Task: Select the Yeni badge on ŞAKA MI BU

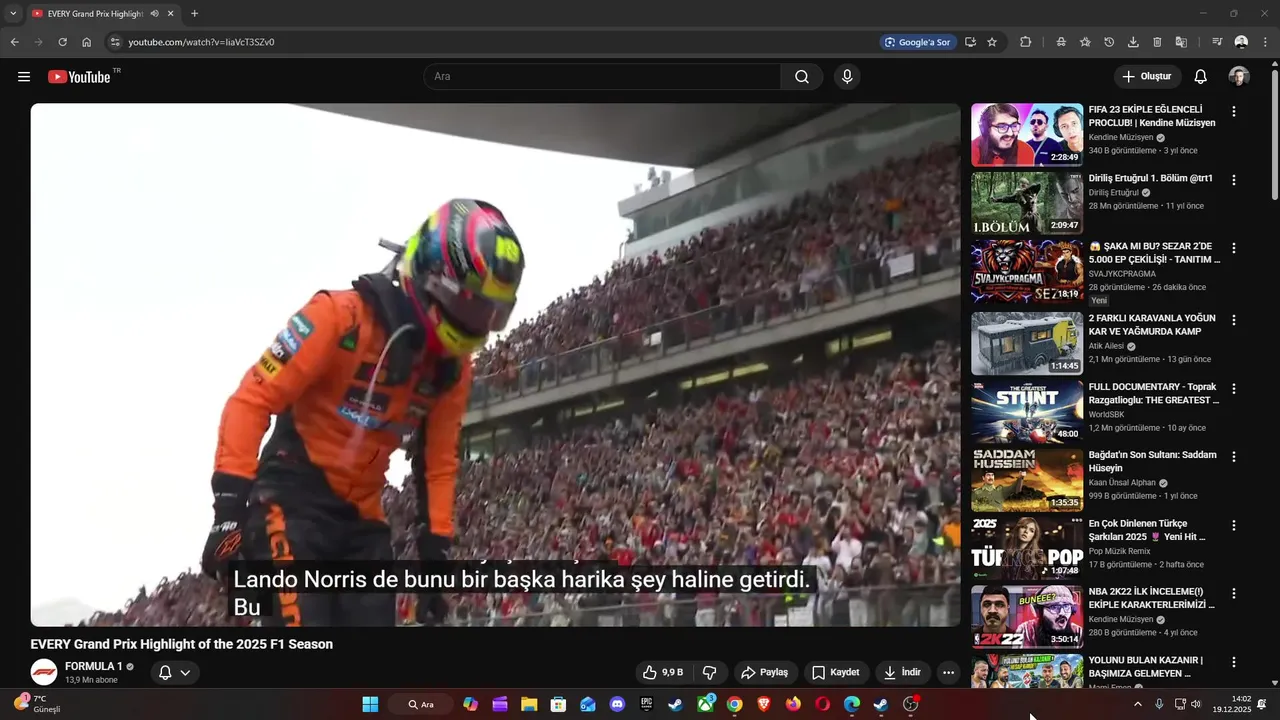Action: pyautogui.click(x=1099, y=300)
